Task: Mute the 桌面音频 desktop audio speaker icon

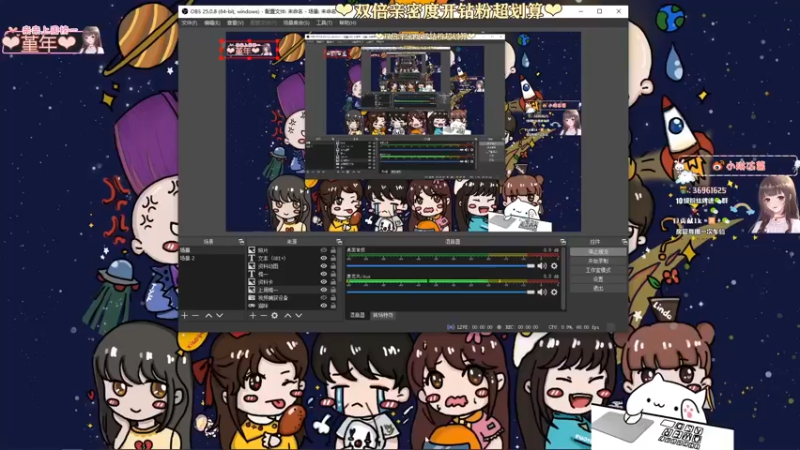Action: (x=542, y=266)
